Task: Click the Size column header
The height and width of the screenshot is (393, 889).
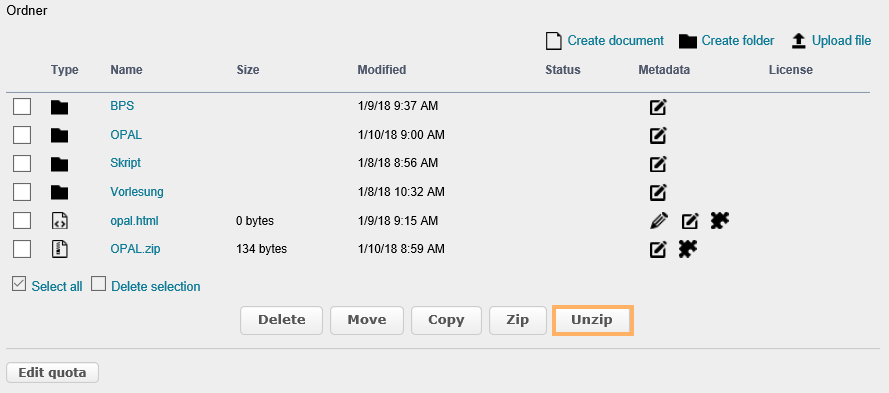Action: point(248,70)
